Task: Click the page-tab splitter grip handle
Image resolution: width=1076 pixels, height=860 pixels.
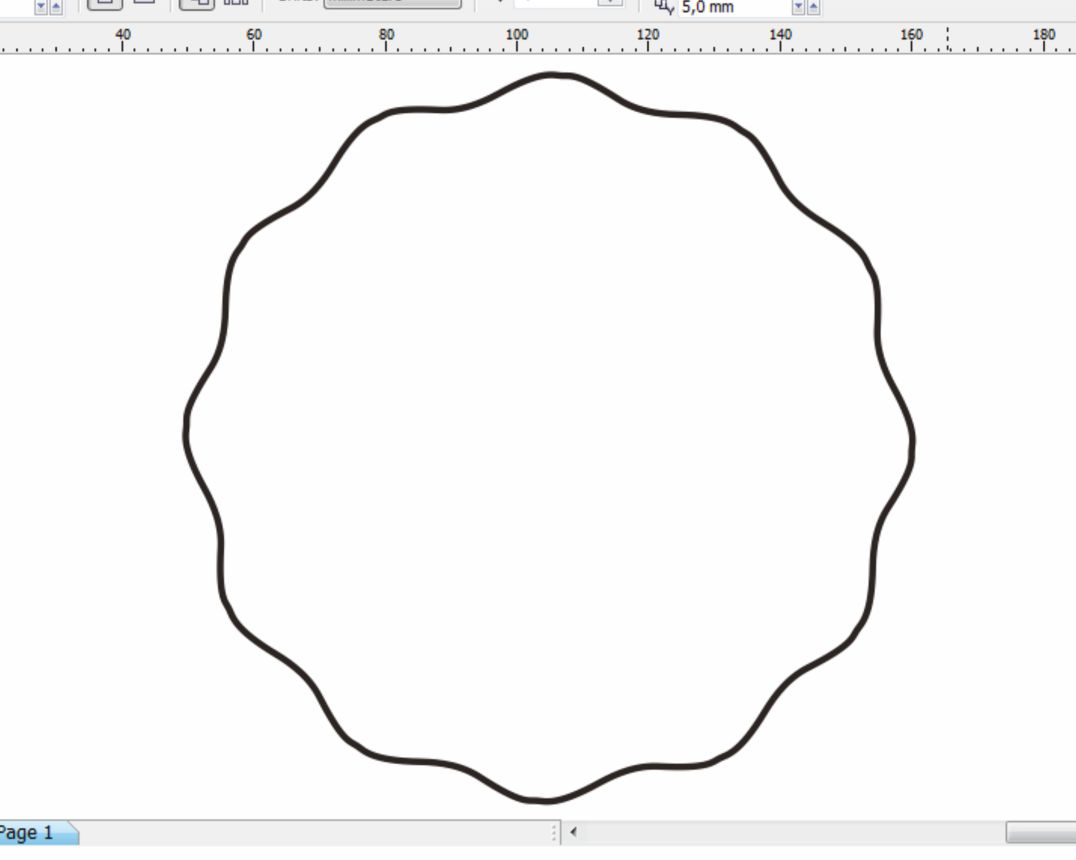Action: coord(554,833)
